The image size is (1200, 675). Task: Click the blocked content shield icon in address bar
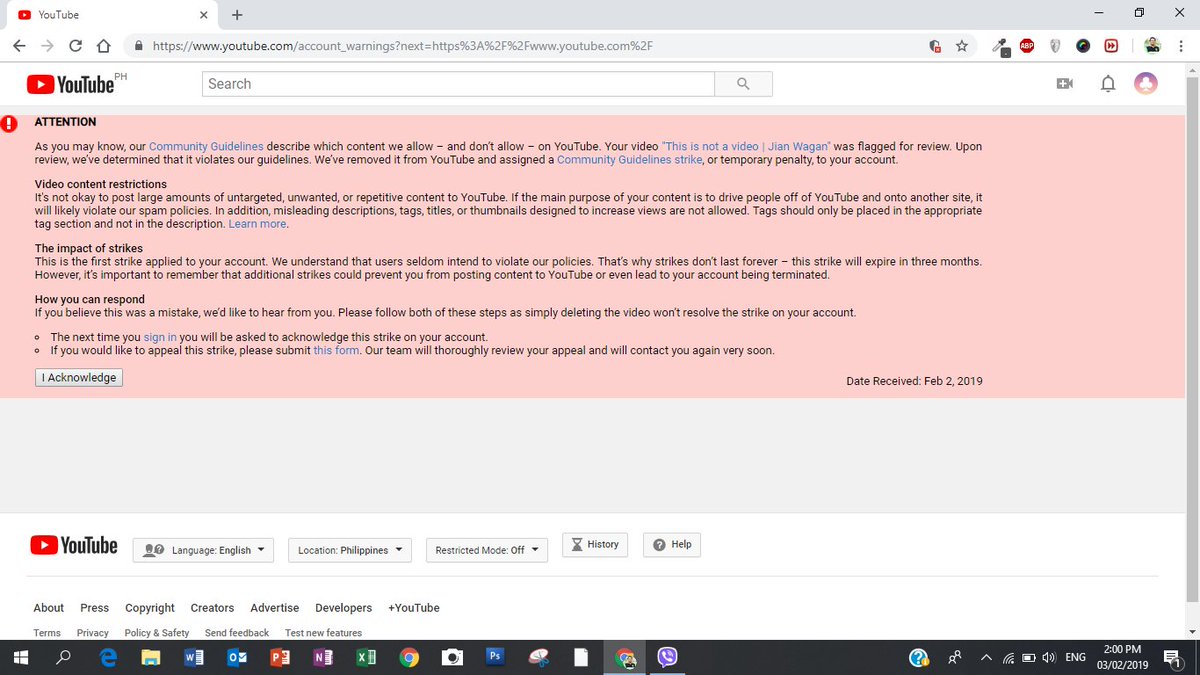coord(935,46)
